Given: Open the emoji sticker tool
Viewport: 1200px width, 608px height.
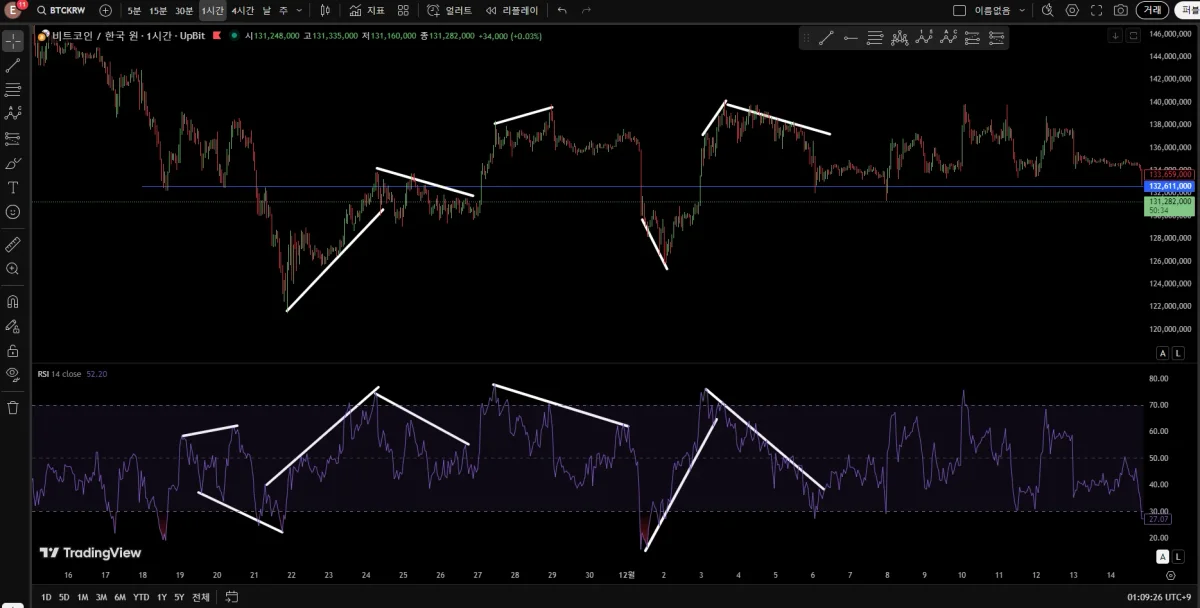Looking at the screenshot, I should [13, 212].
